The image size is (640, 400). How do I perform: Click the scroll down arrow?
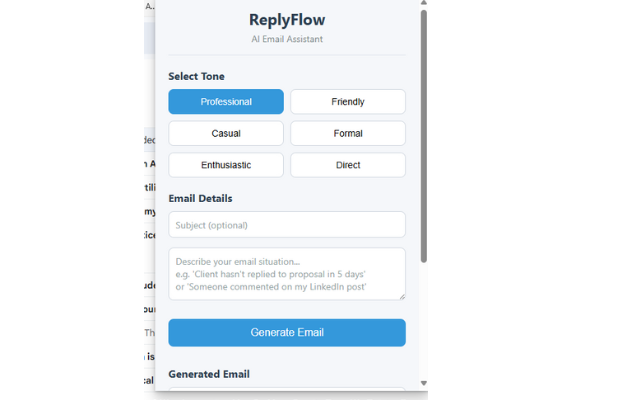pyautogui.click(x=423, y=383)
